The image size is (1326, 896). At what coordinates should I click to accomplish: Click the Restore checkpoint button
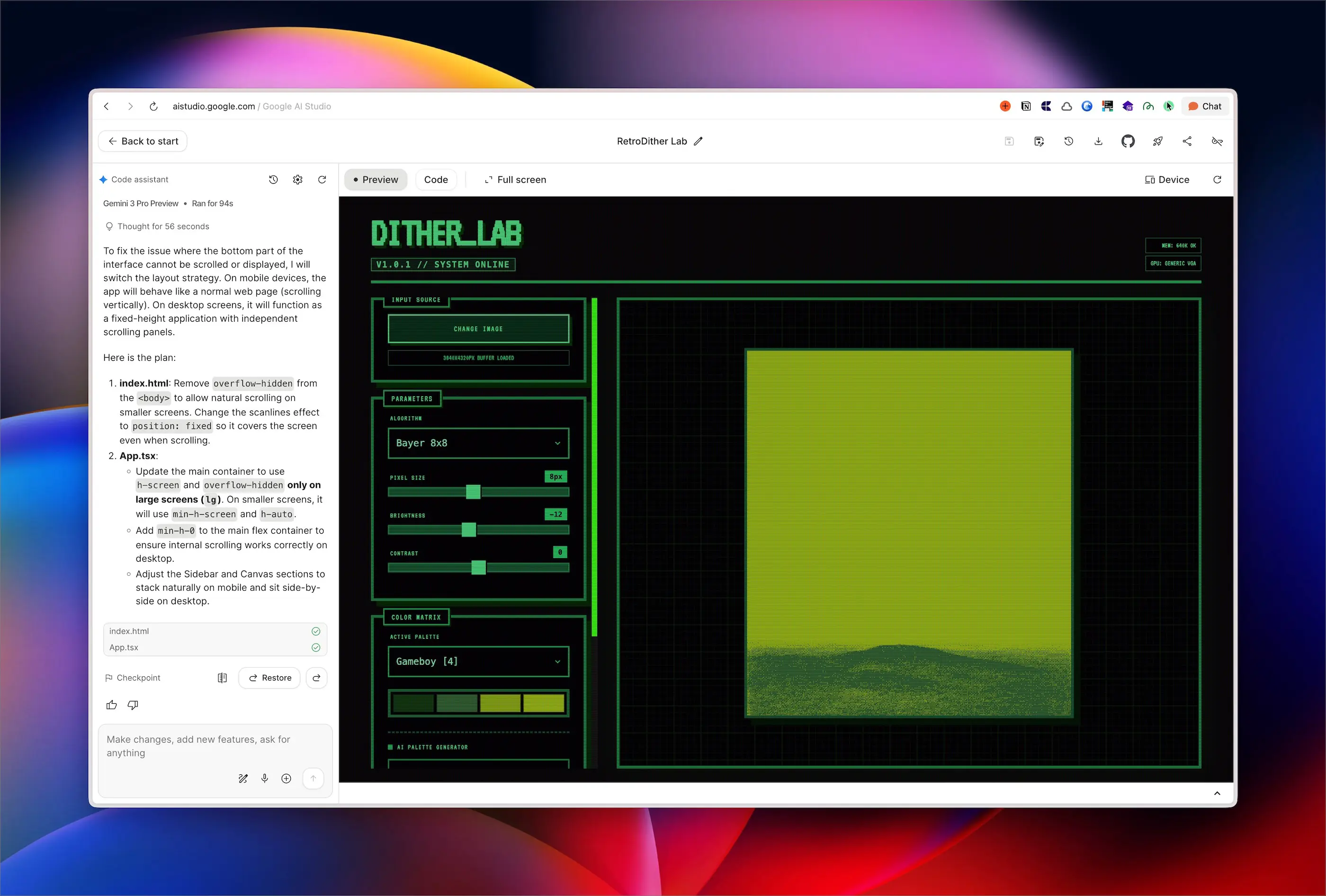coord(269,678)
